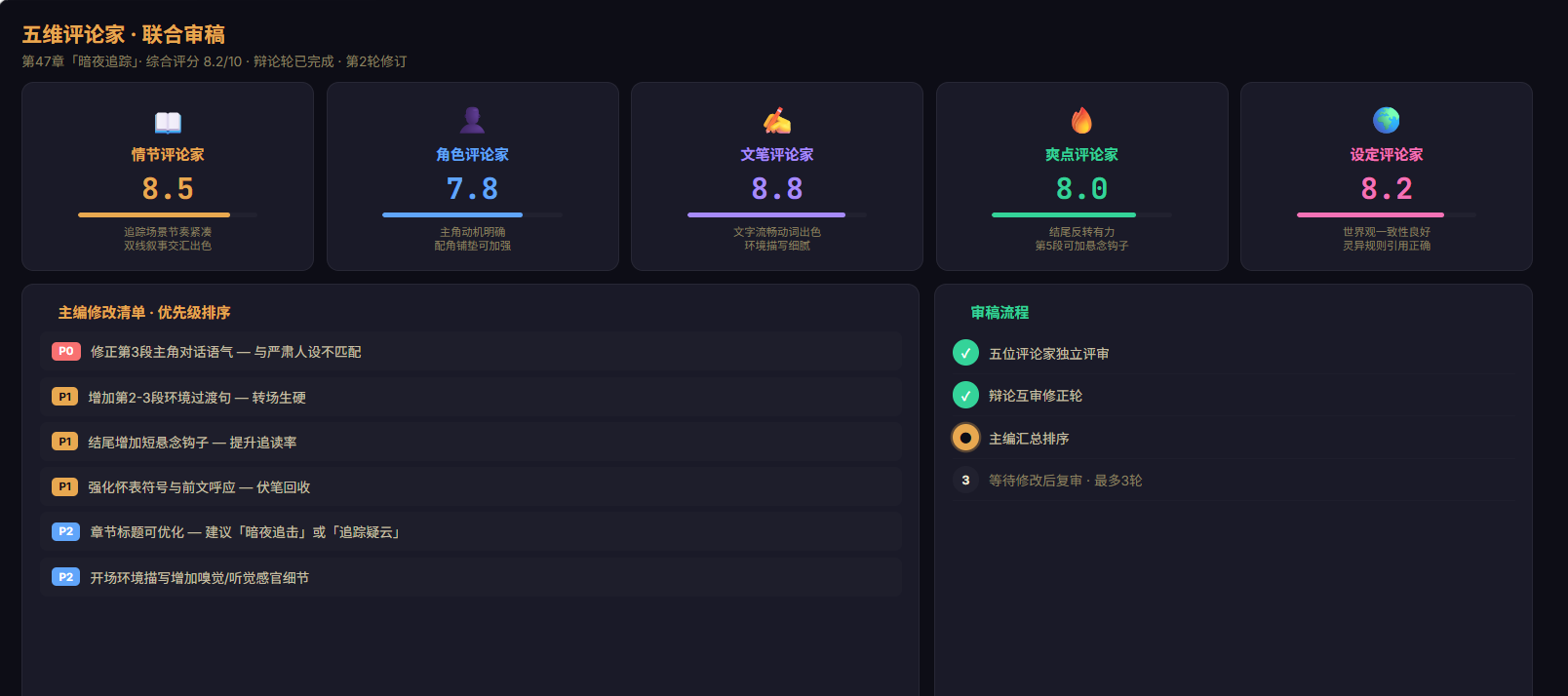This screenshot has width=1568, height=696.
Task: Click the comment 结尾反转有力 第5段可加悬念钩子
Action: tap(1081, 239)
